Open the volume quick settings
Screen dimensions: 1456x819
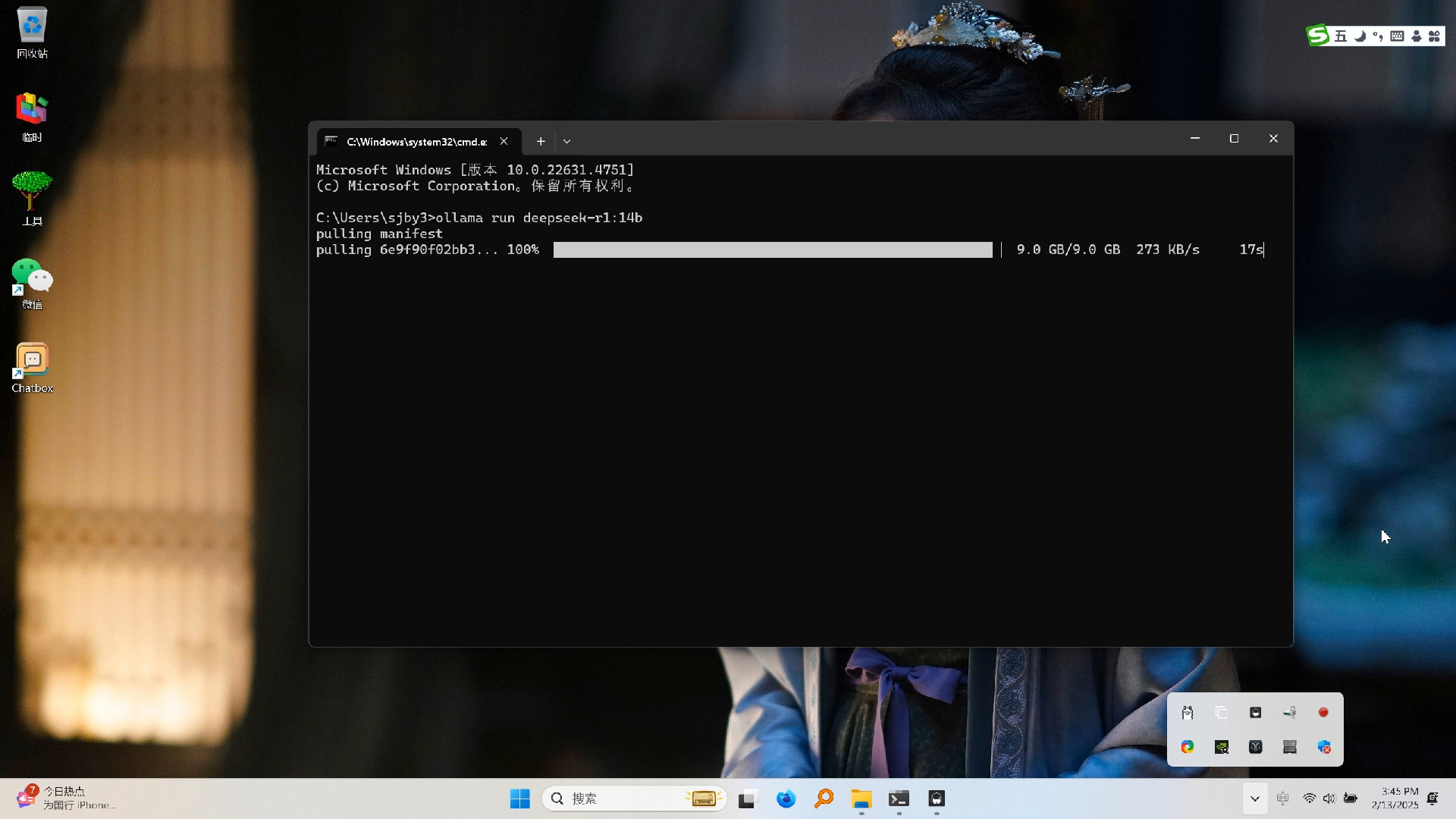1329,799
